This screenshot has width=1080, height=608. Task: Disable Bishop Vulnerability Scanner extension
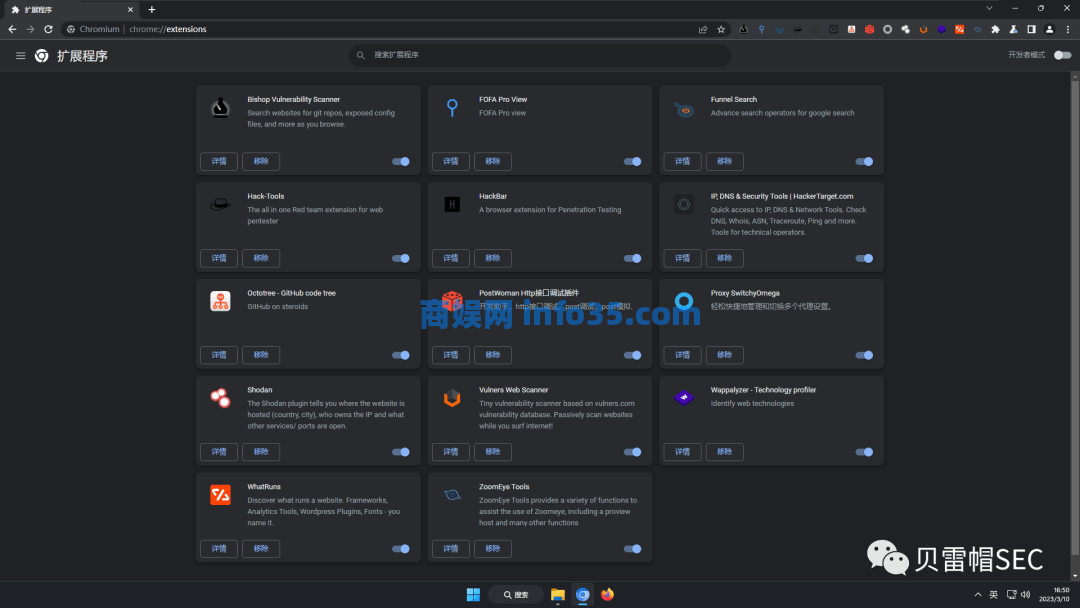401,162
